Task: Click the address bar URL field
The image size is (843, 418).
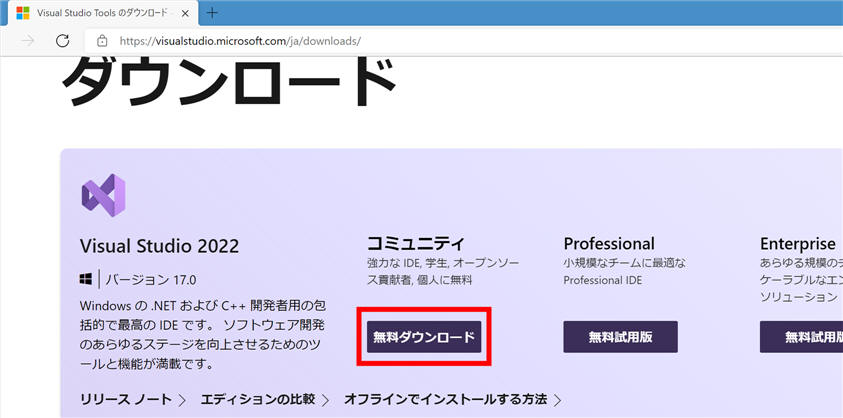Action: [463, 41]
